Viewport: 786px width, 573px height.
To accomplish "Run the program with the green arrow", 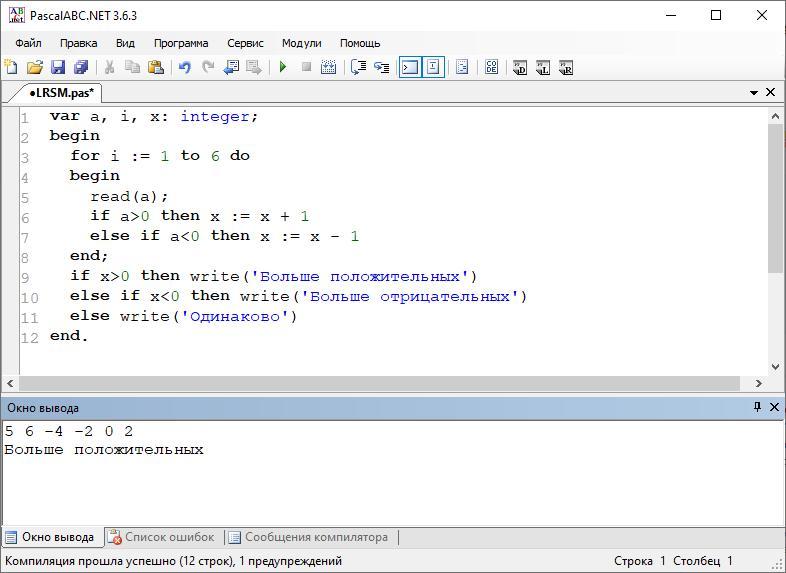I will point(283,67).
